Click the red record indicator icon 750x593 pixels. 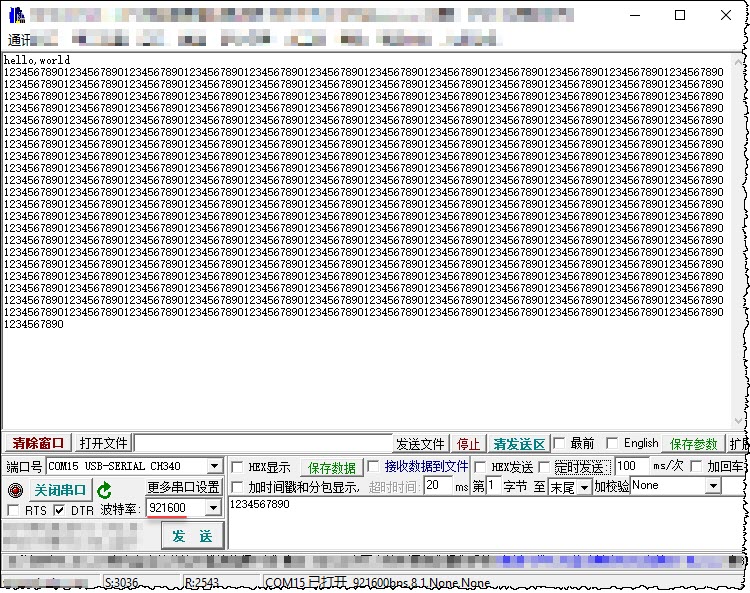[15, 490]
